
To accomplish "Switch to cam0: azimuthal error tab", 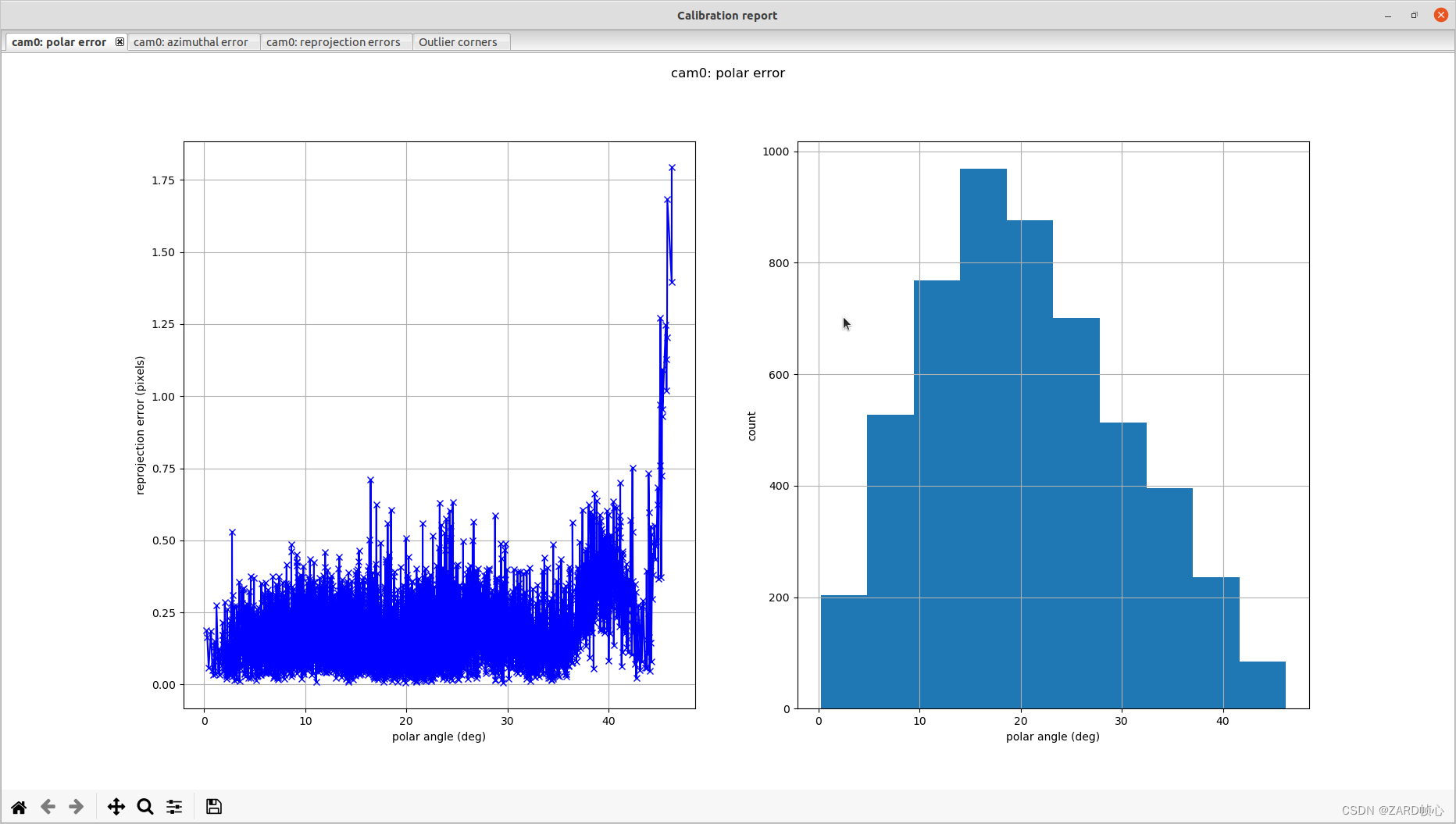I will [x=191, y=42].
